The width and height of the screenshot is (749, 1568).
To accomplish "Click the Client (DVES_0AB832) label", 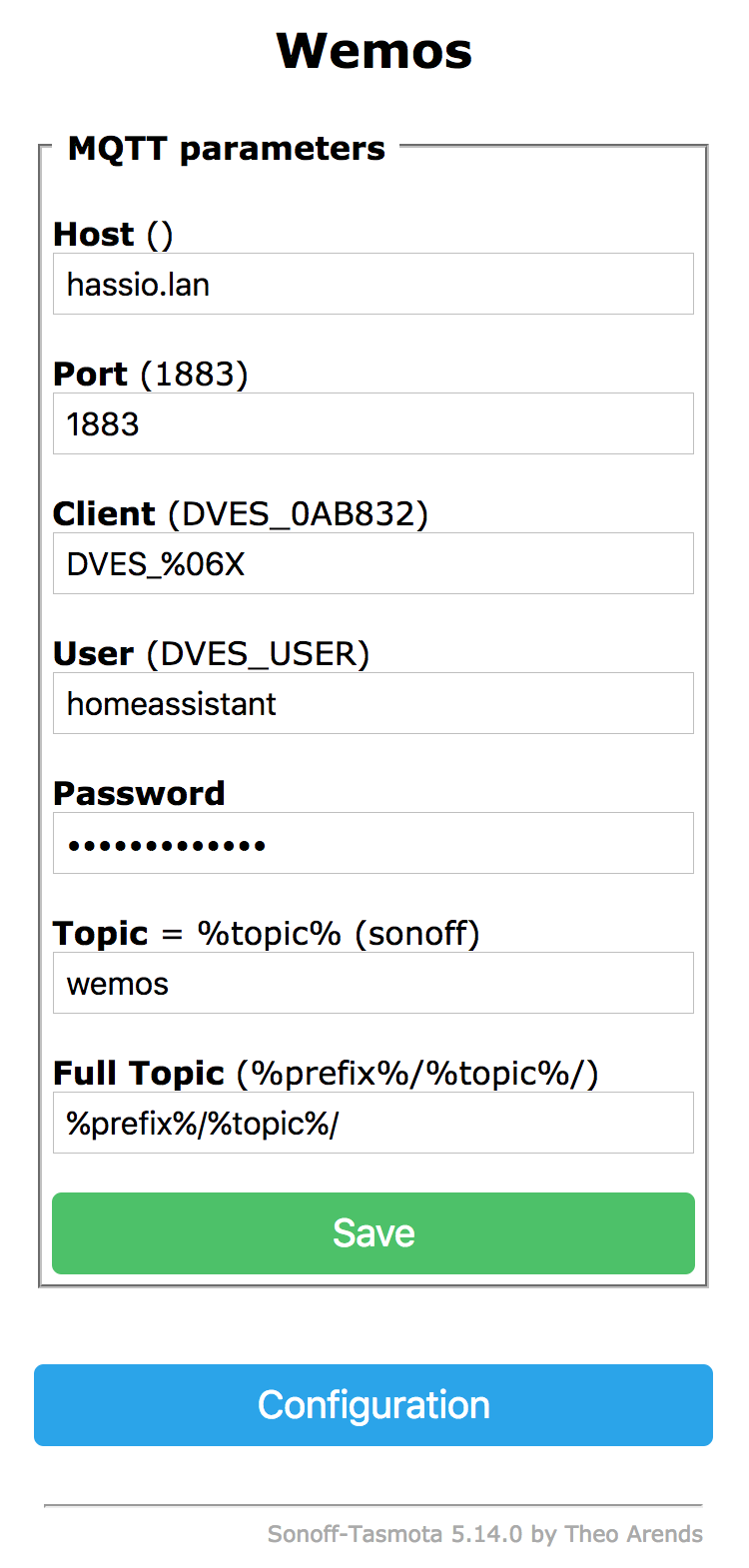I will coord(240,514).
